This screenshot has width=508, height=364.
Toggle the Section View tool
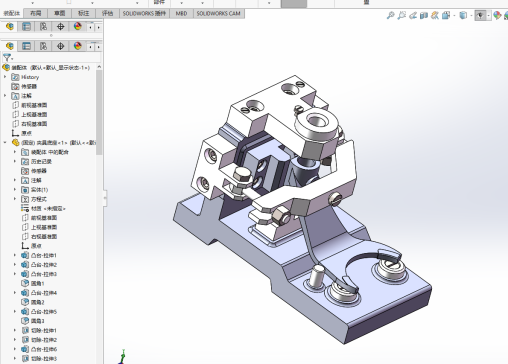click(x=424, y=15)
